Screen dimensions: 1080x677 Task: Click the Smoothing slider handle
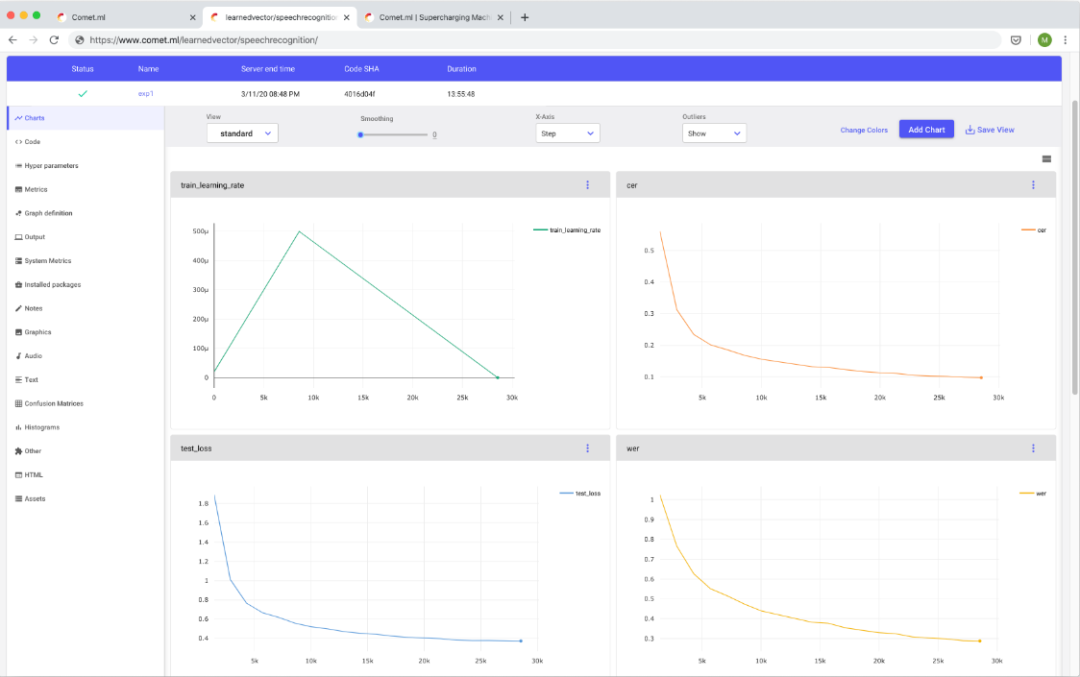coord(360,135)
